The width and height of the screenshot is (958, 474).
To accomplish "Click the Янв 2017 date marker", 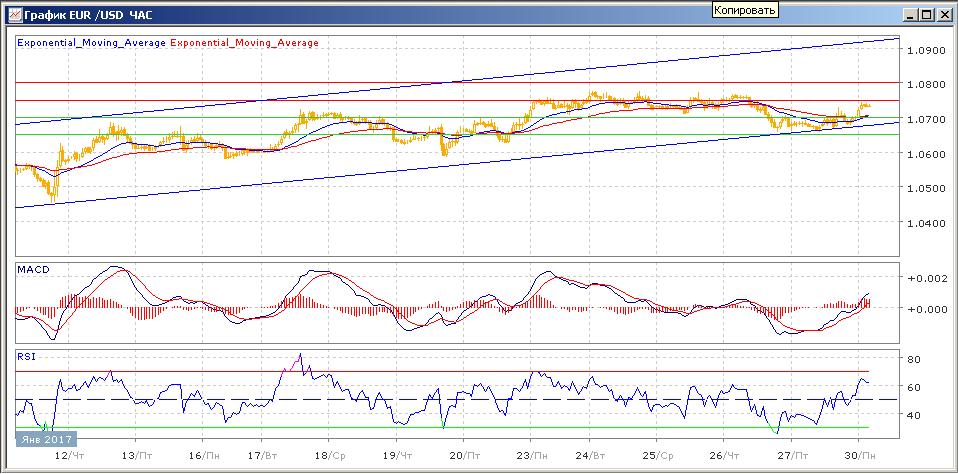I will click(x=45, y=439).
